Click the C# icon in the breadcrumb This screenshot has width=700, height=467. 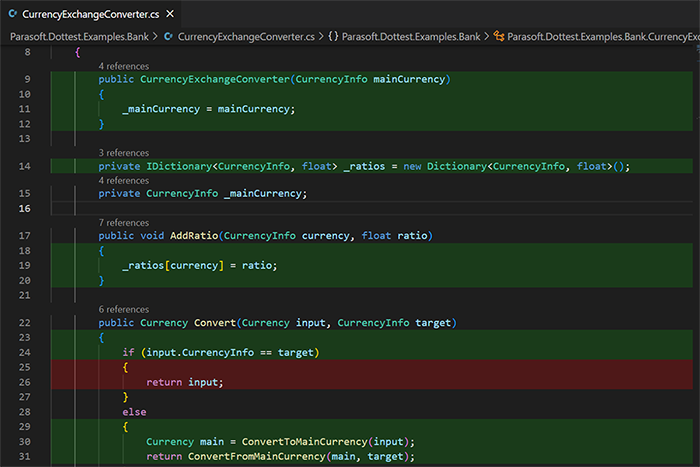(168, 37)
